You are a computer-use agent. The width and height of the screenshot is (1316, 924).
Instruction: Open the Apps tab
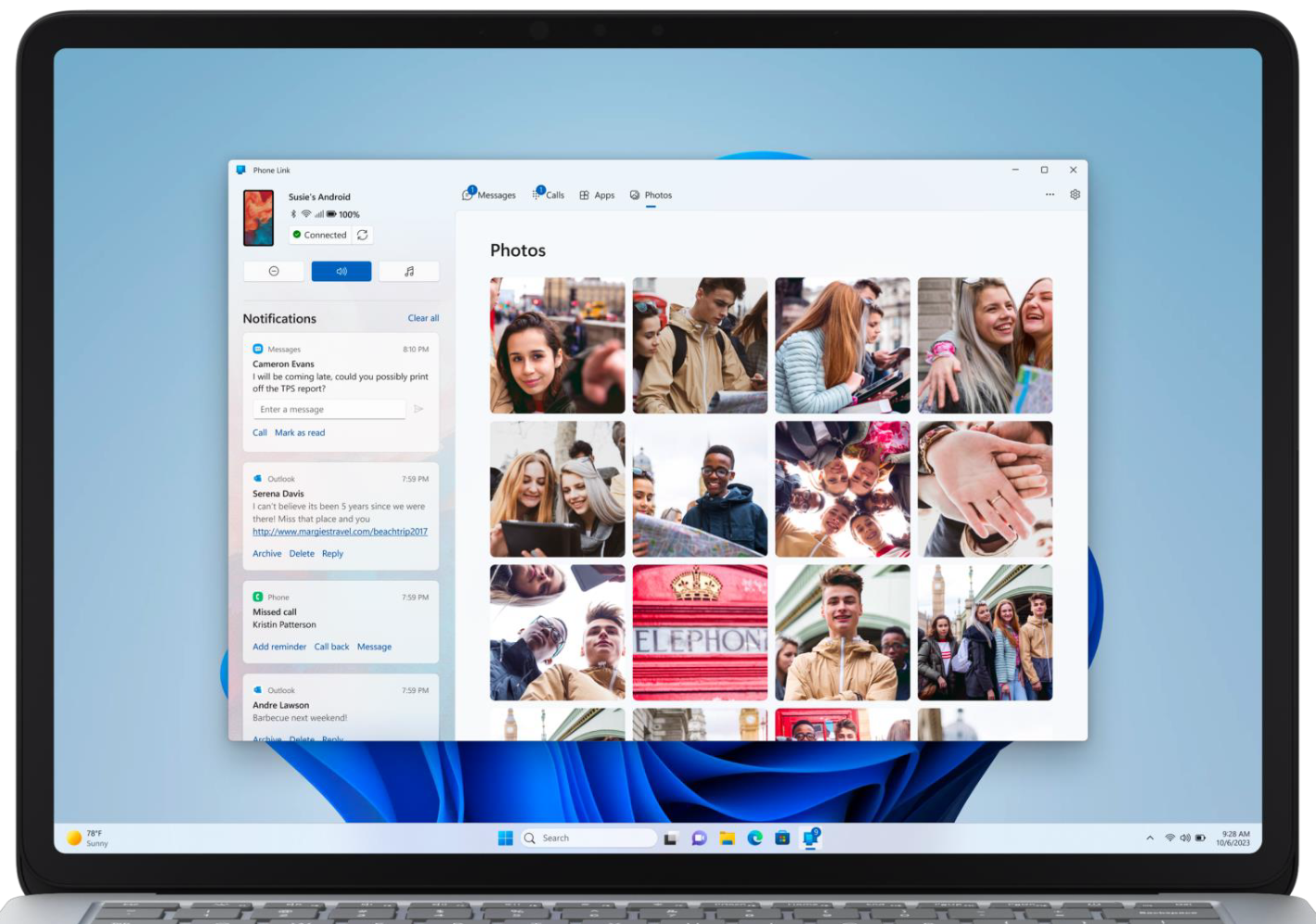(x=598, y=195)
